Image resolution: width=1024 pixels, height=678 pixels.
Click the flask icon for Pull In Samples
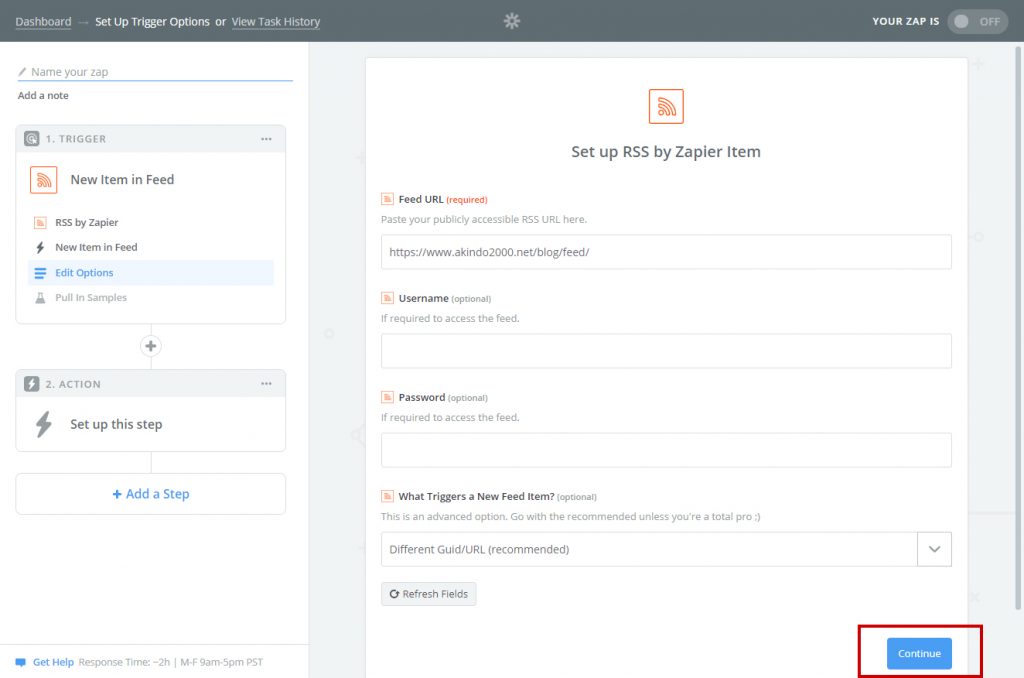(40, 298)
